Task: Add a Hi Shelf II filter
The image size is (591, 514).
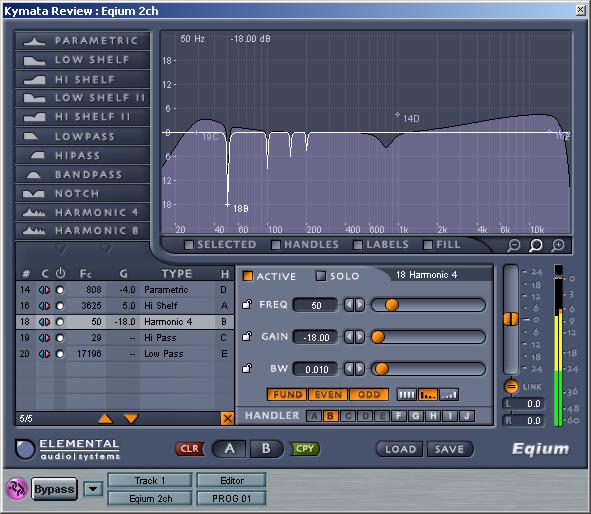Action: point(82,117)
